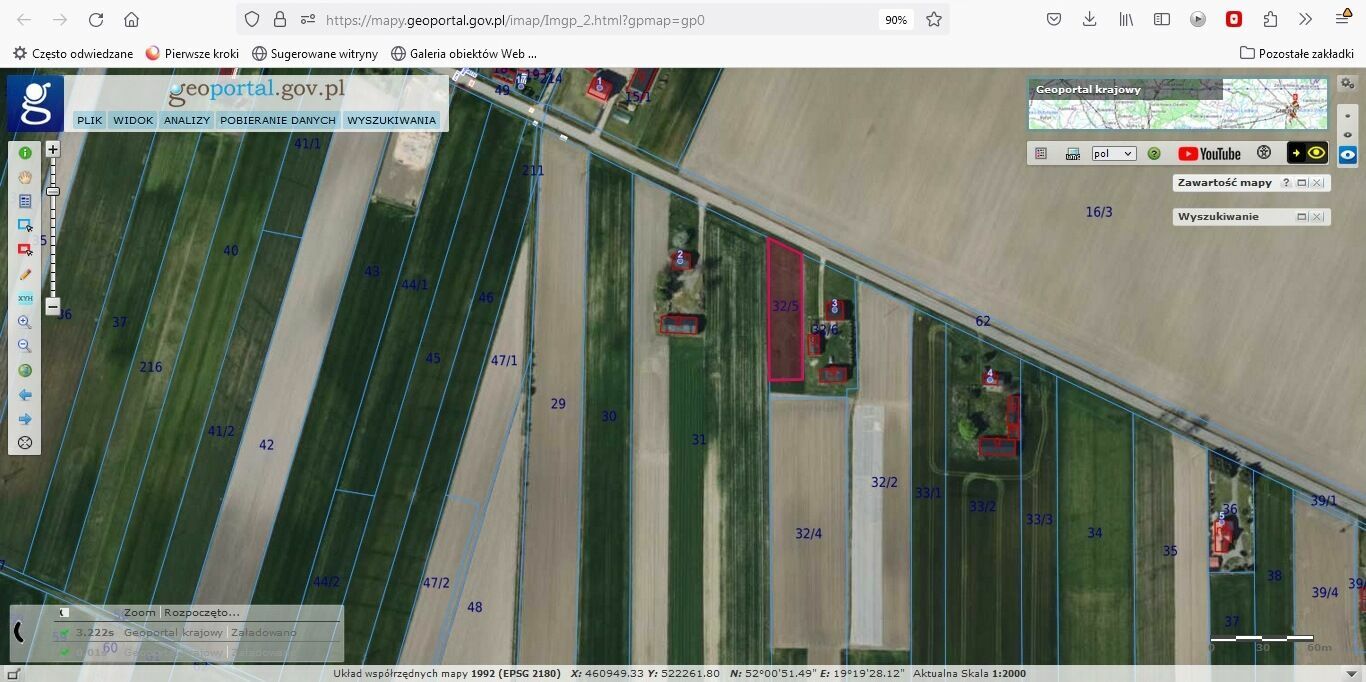Open the ANALIZY menu
This screenshot has height=682, width=1366.
187,120
